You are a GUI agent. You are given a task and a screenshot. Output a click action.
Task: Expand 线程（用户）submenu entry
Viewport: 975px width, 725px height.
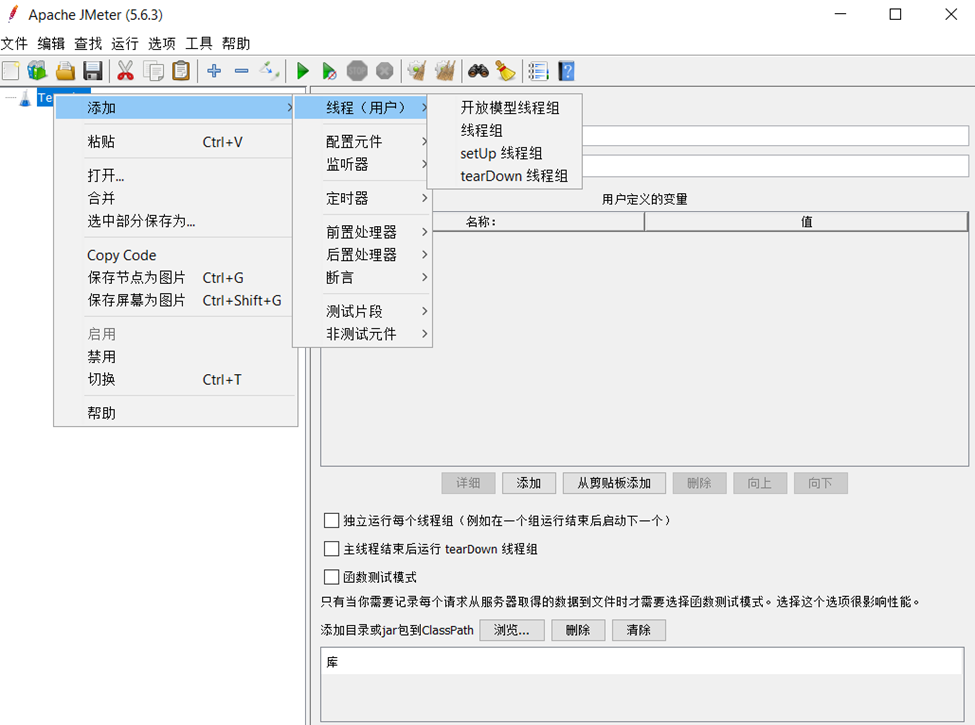coord(362,108)
